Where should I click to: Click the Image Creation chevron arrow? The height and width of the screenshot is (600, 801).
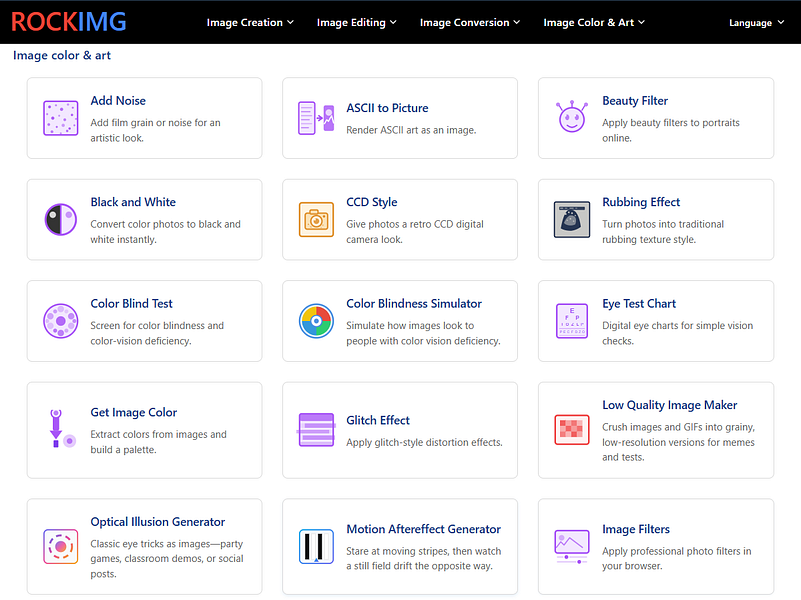click(290, 22)
